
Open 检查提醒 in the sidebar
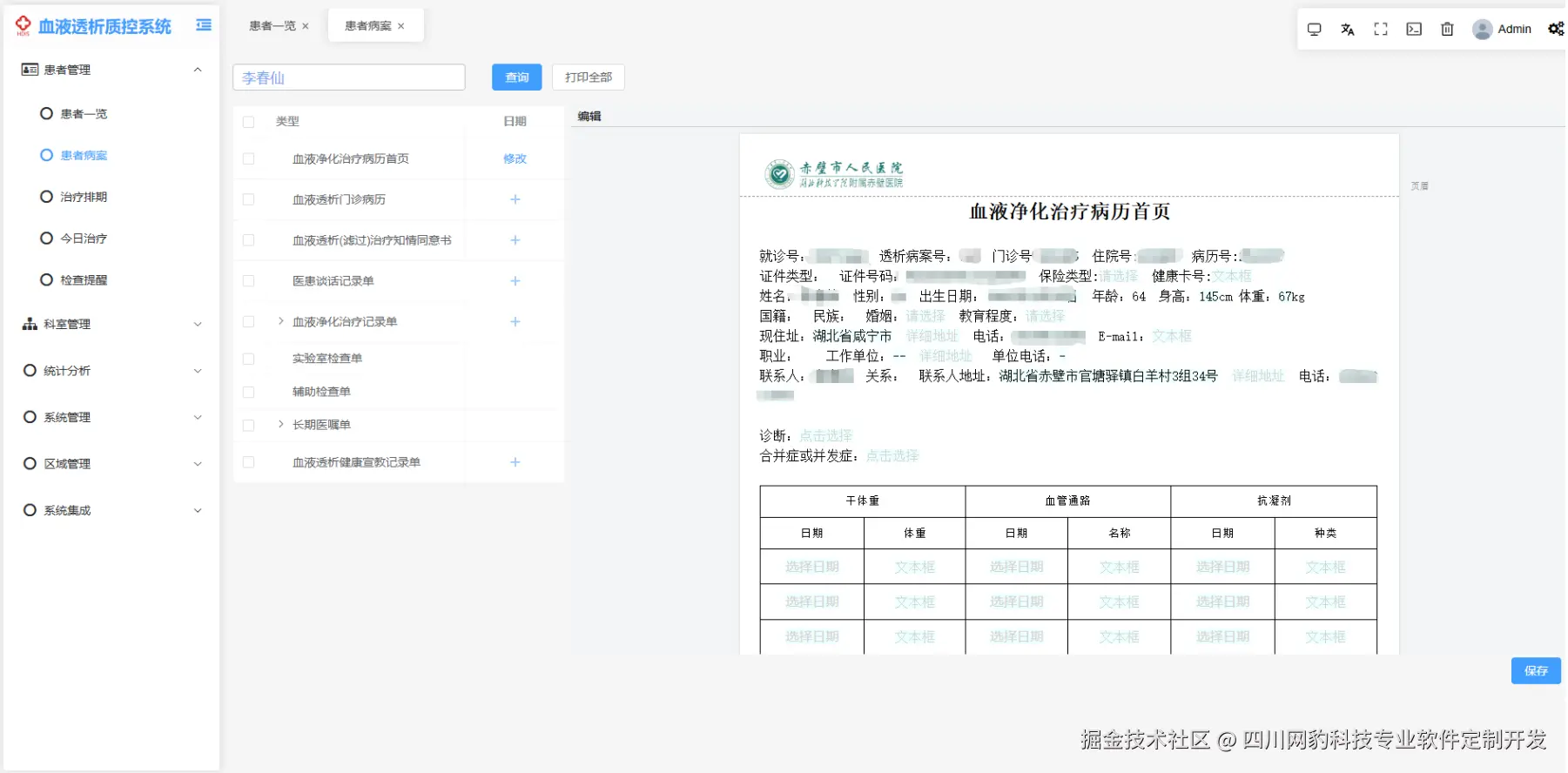84,280
